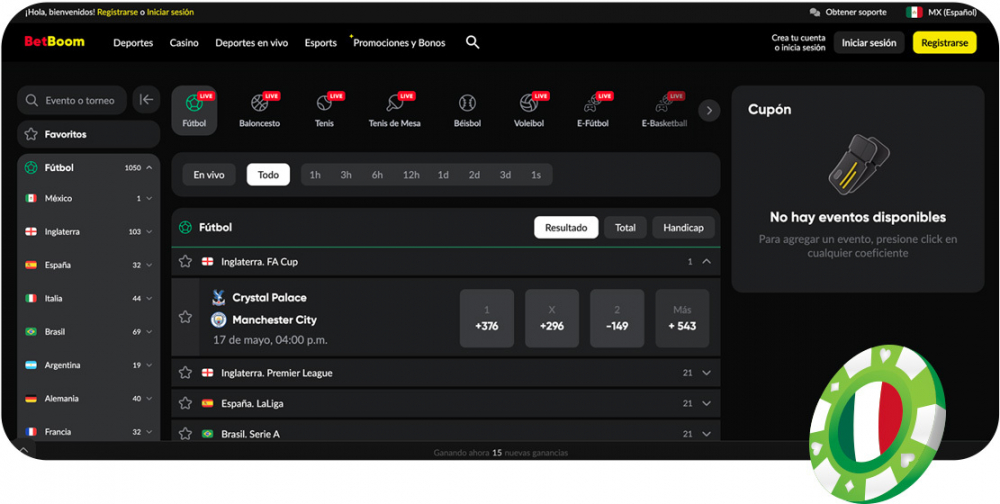Image resolution: width=1000 pixels, height=504 pixels.
Task: Filter events to next 12h
Action: point(411,175)
